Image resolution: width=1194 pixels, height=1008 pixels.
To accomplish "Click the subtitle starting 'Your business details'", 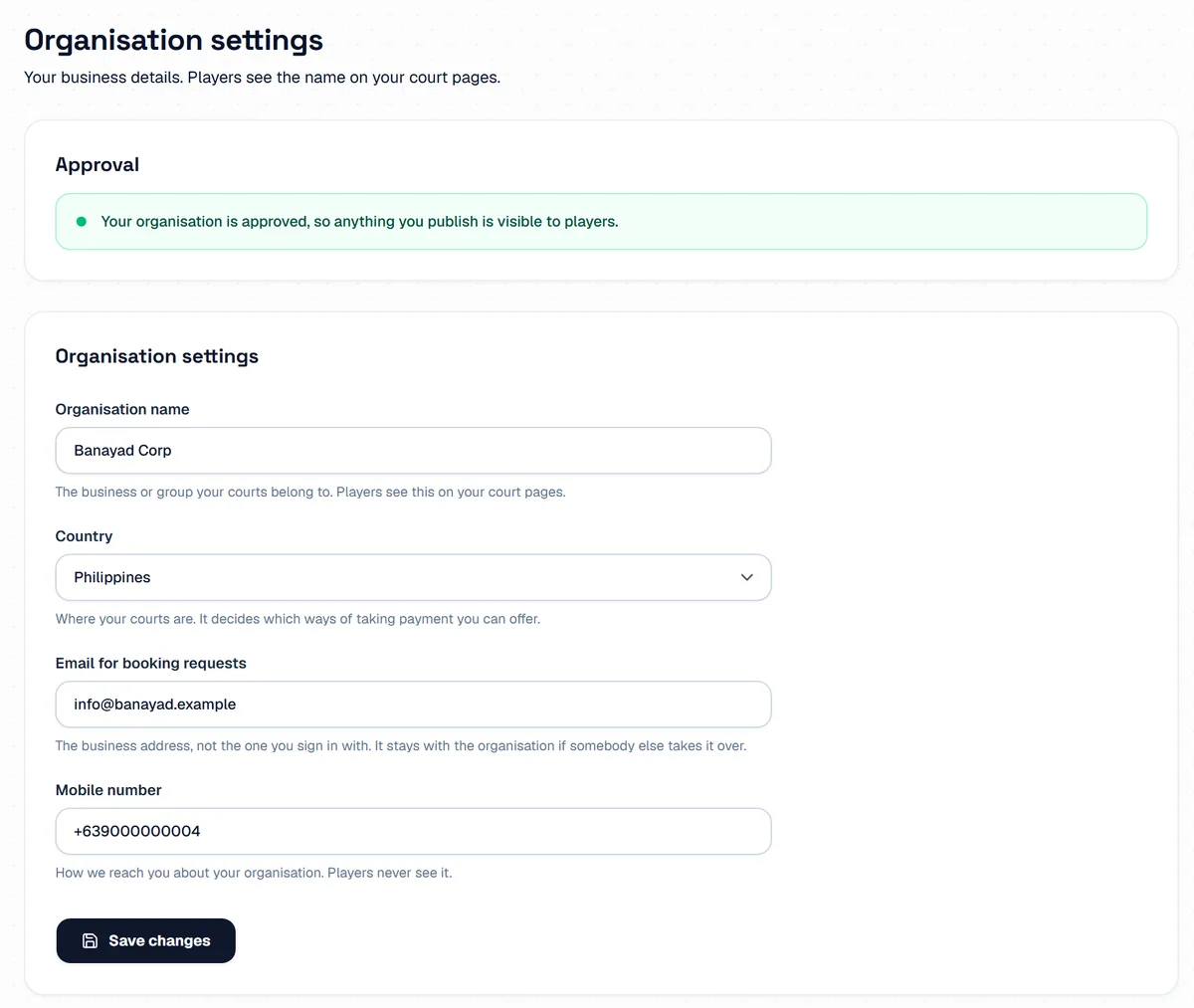I will 262,77.
